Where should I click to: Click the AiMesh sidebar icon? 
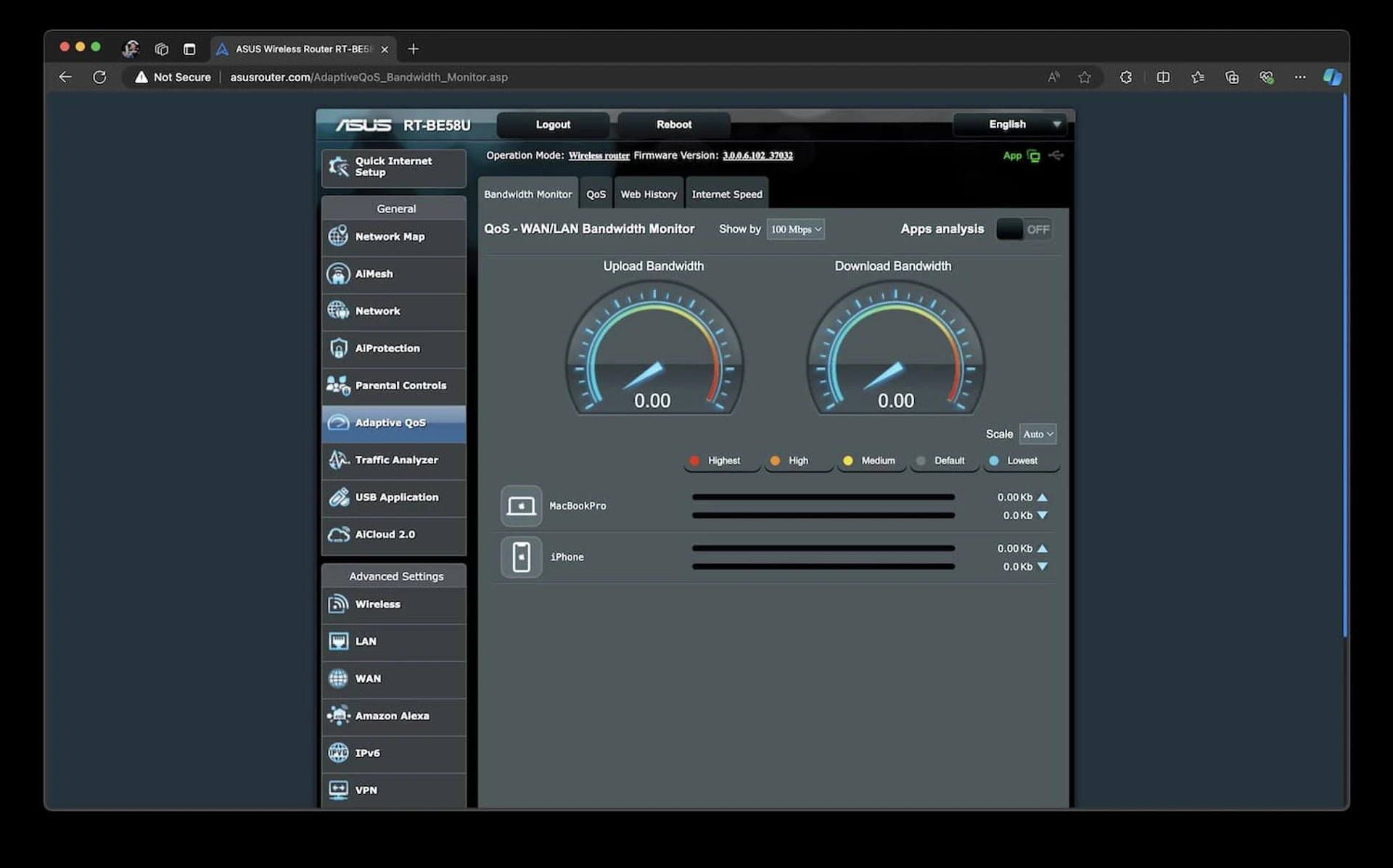coord(338,273)
